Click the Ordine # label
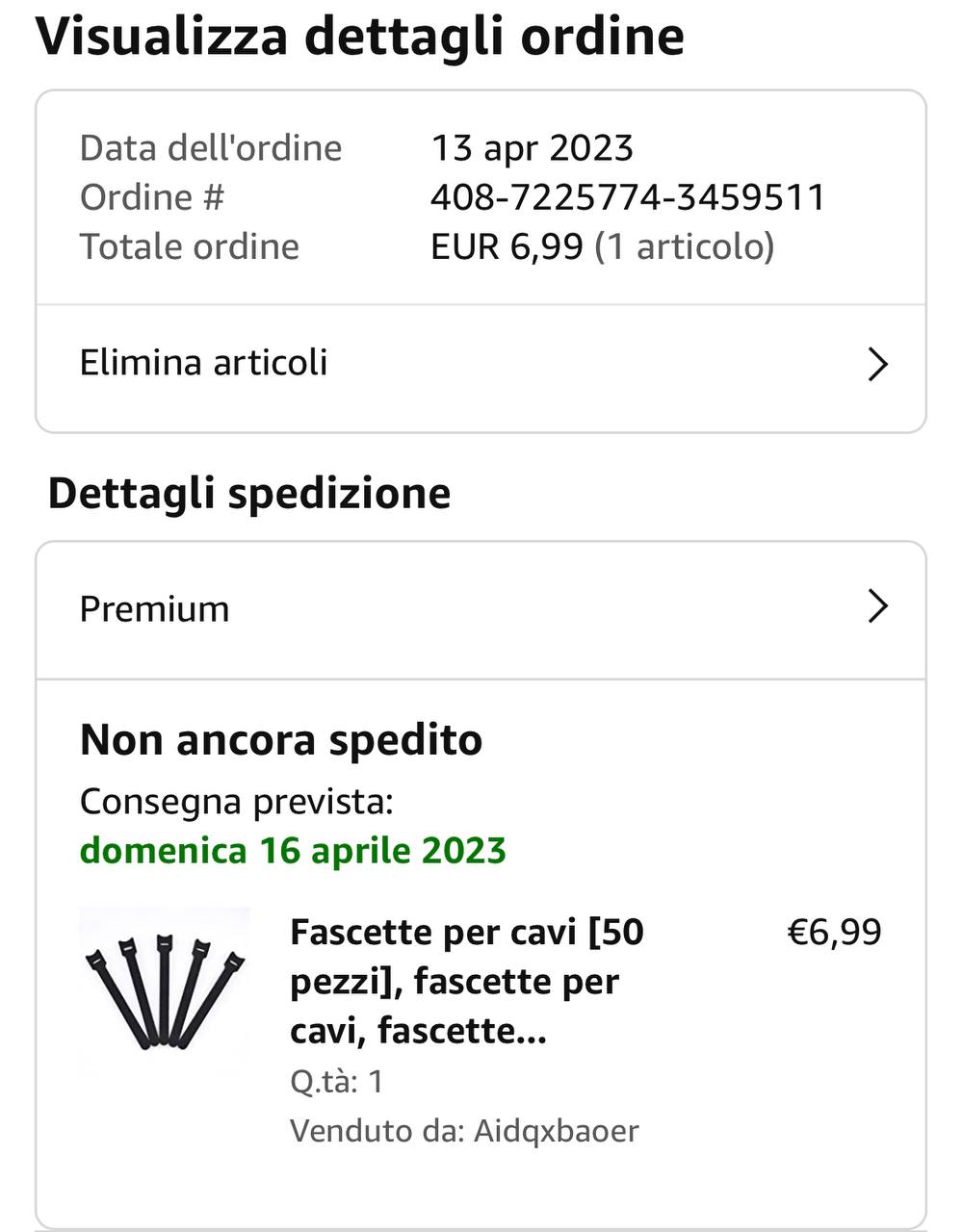This screenshot has height=1232, width=962. 151,197
